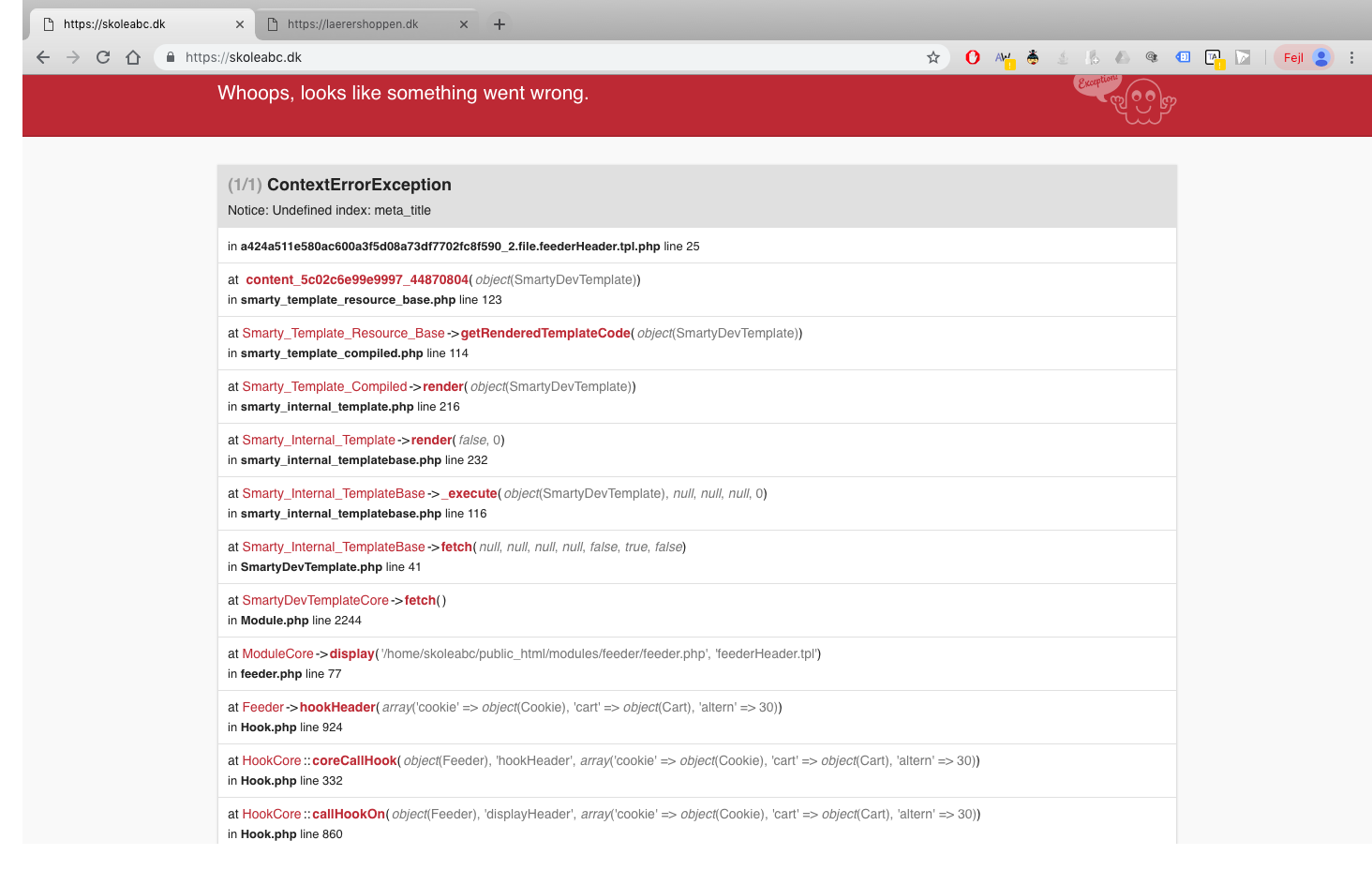Screen dimensions: 1372x870
Task: Click the getRenderedTemplateCode method link
Action: pos(545,333)
